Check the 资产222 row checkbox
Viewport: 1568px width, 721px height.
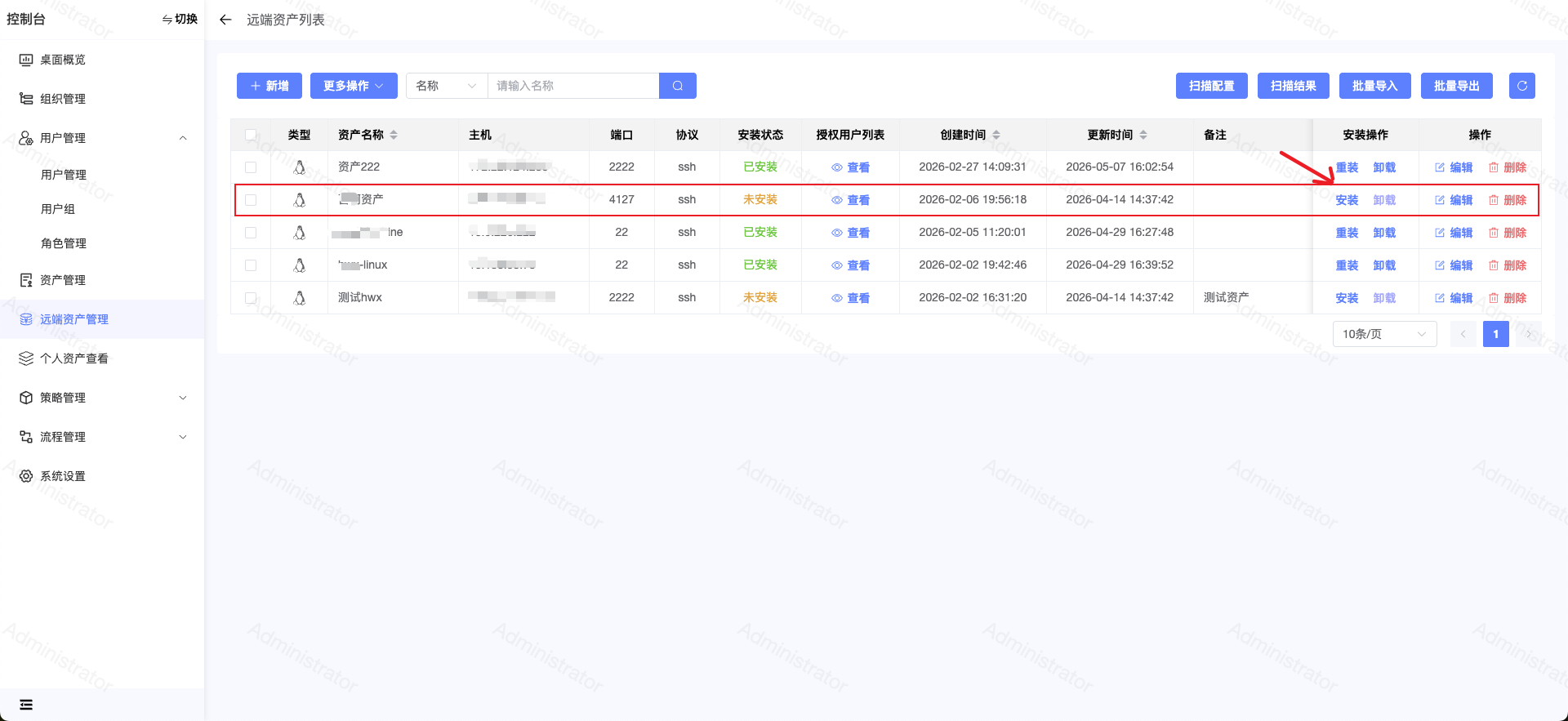[251, 167]
